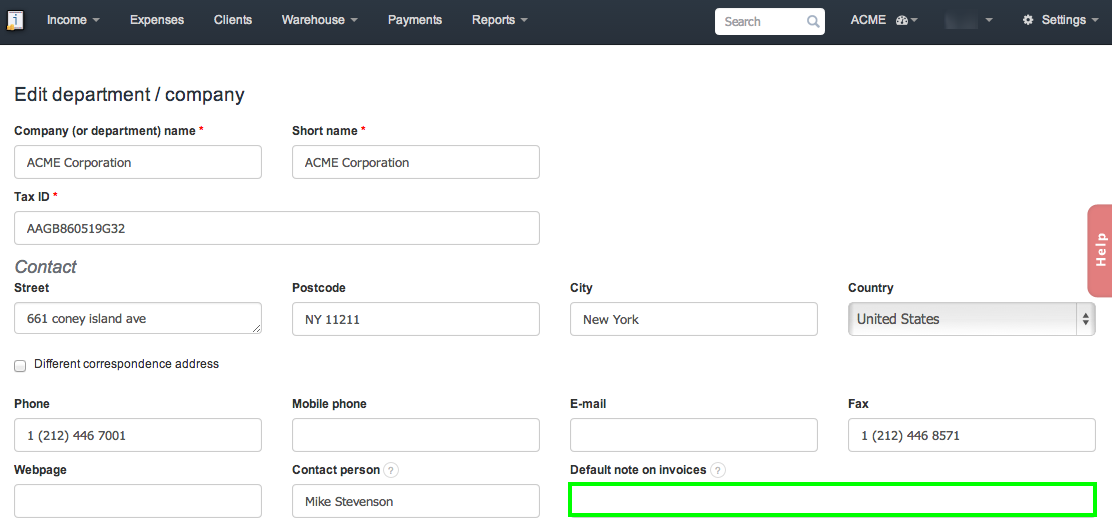Toggle Different correspondence address checkbox

coord(20,365)
